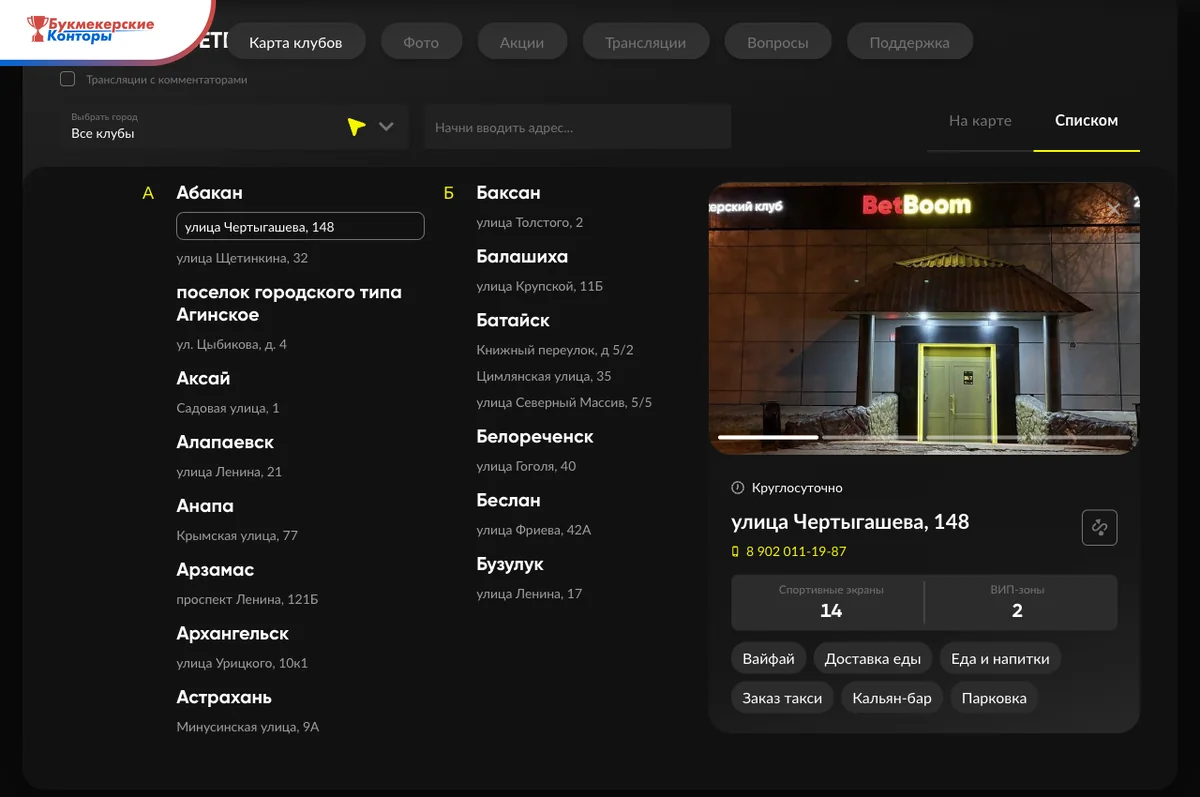Image resolution: width=1200 pixels, height=797 pixels.
Task: Choose Книжный переулок, д 5/2
Action: point(555,350)
